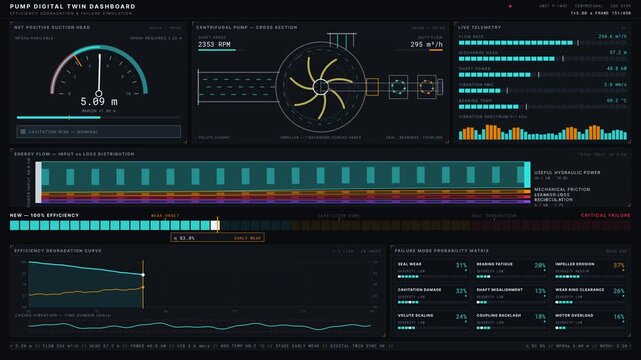Select the orange coupling housing on shaft

point(426,87)
